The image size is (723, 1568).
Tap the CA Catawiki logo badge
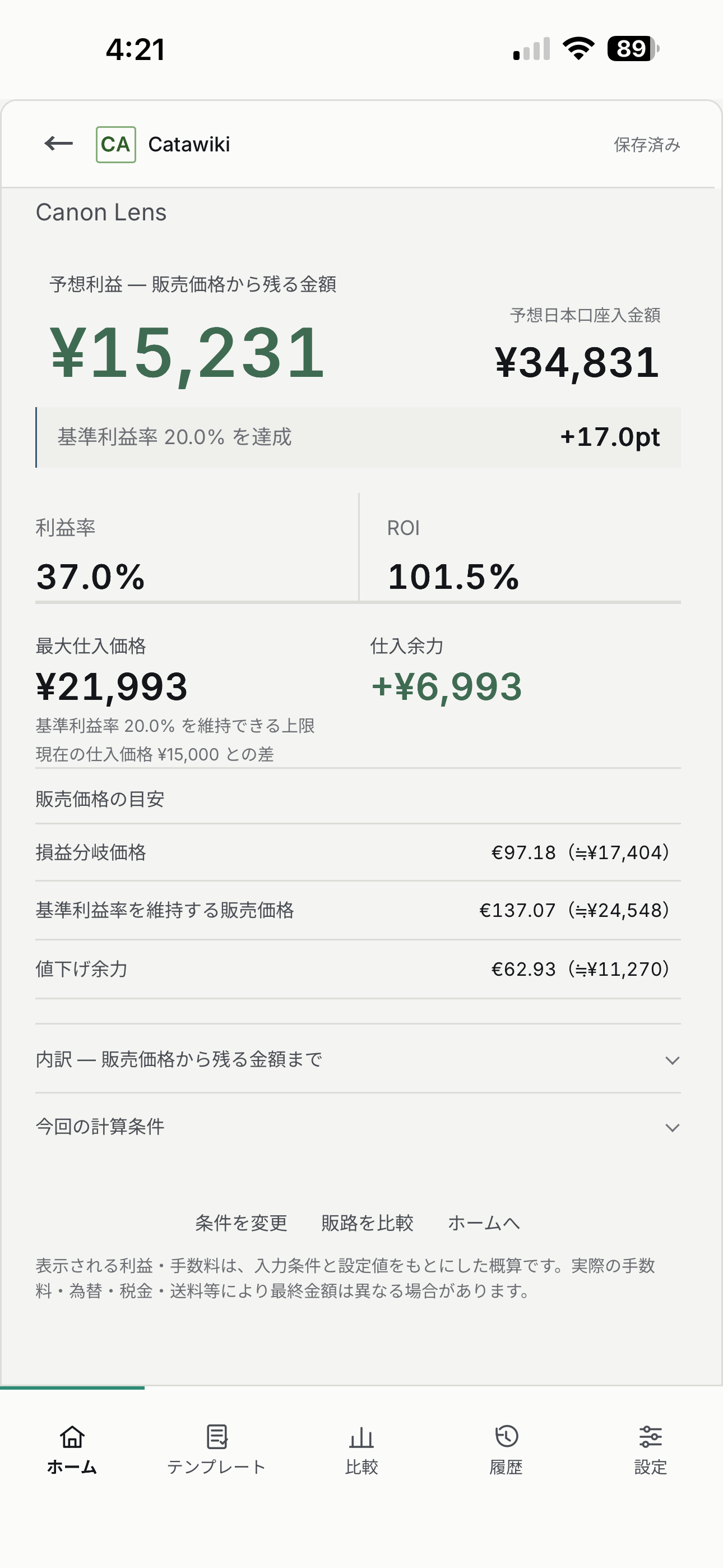coord(115,144)
